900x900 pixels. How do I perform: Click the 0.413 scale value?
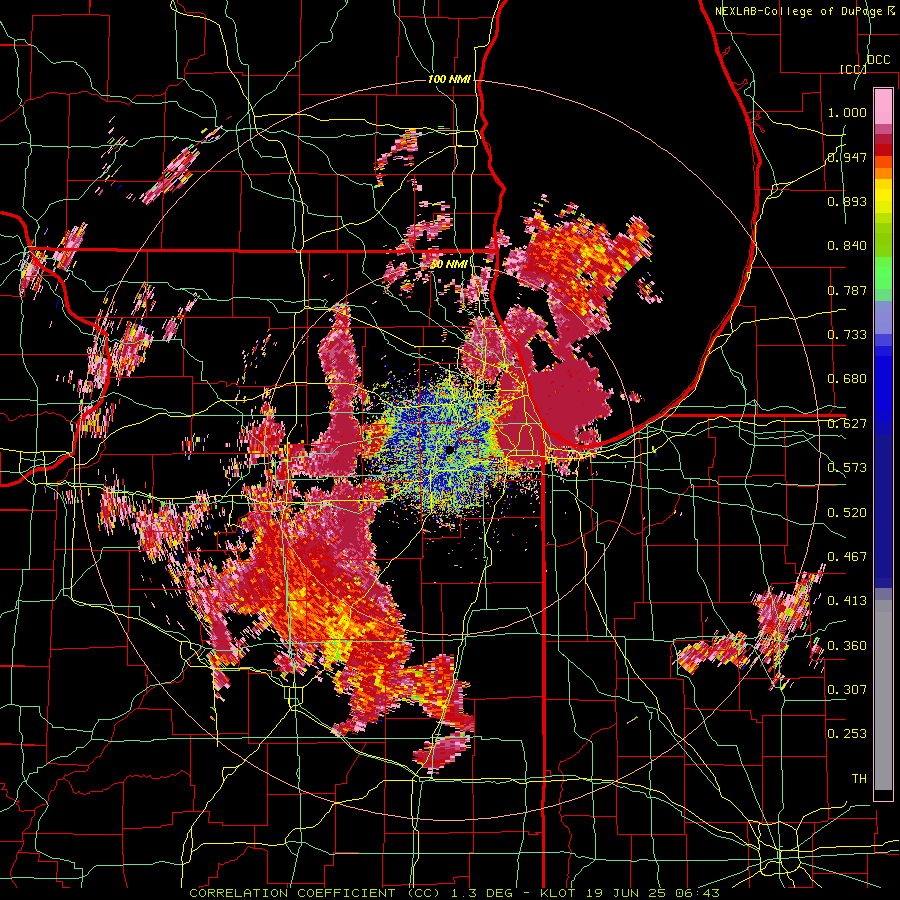[847, 601]
